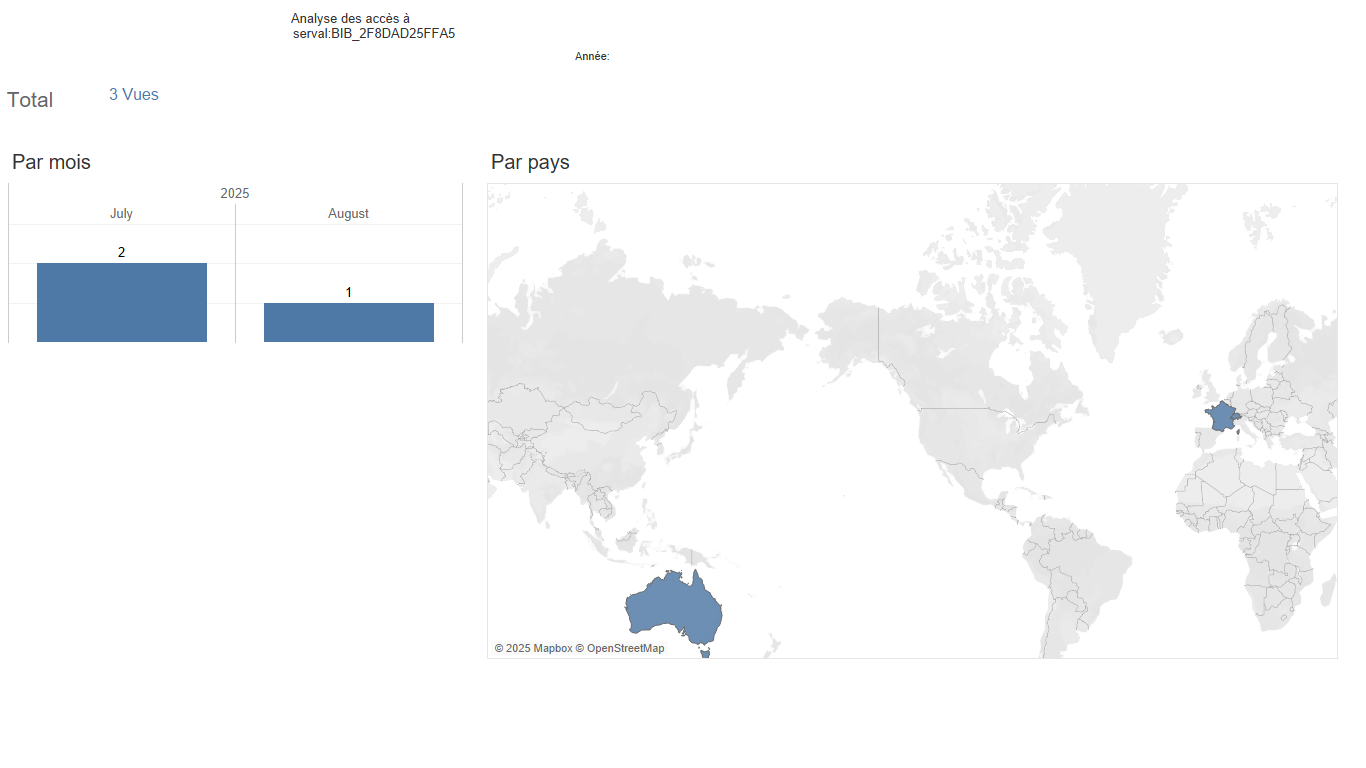Click the 'August' column header

click(349, 214)
